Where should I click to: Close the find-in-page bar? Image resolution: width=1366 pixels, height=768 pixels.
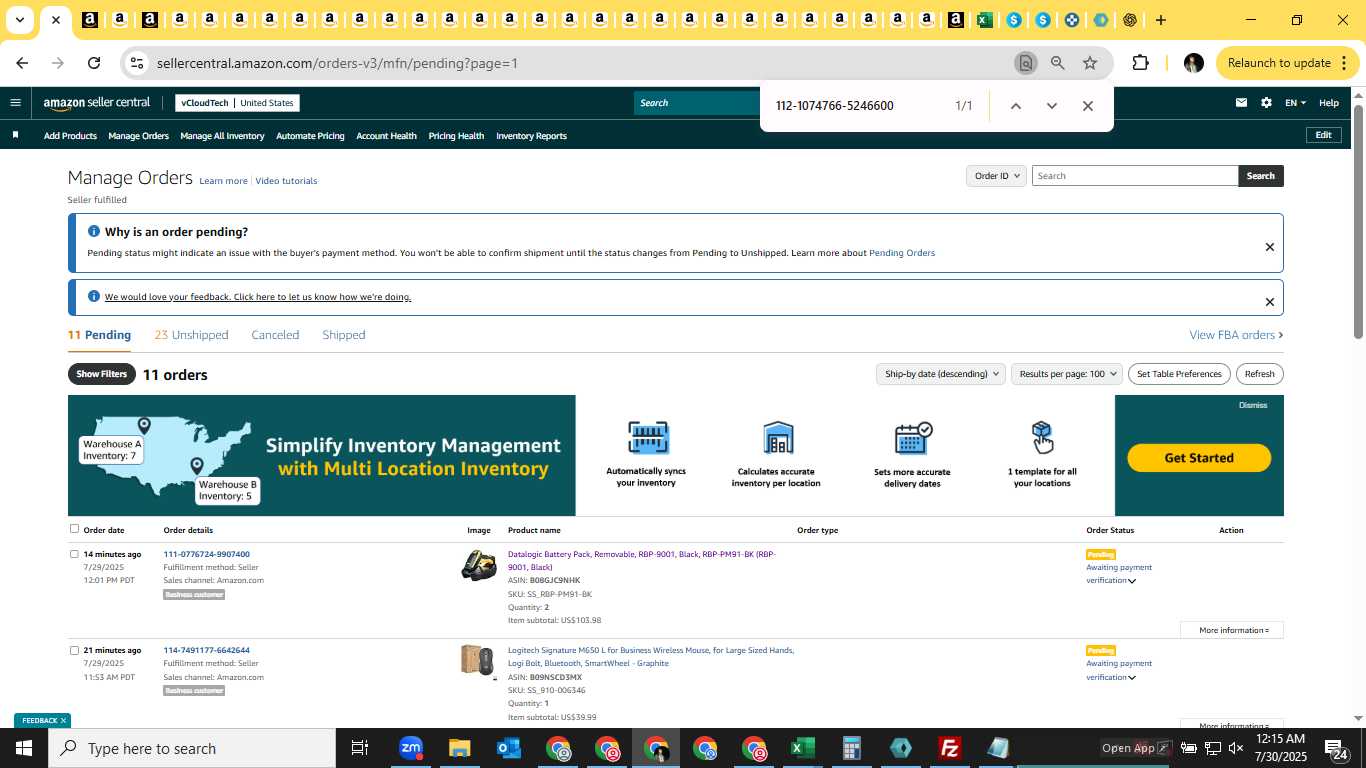pos(1088,106)
